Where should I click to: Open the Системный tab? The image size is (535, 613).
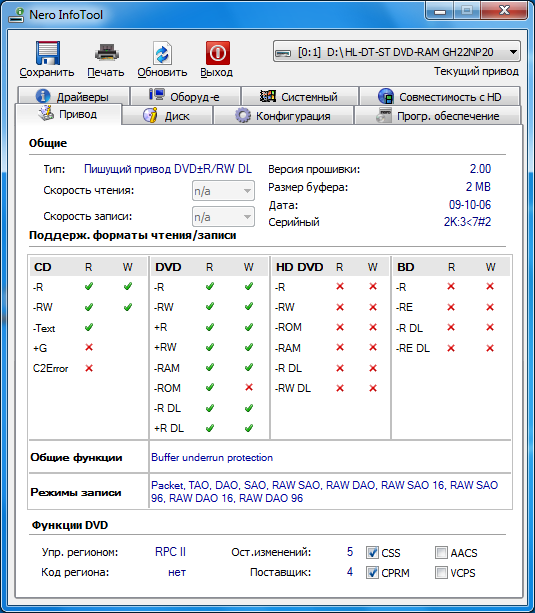coord(300,96)
